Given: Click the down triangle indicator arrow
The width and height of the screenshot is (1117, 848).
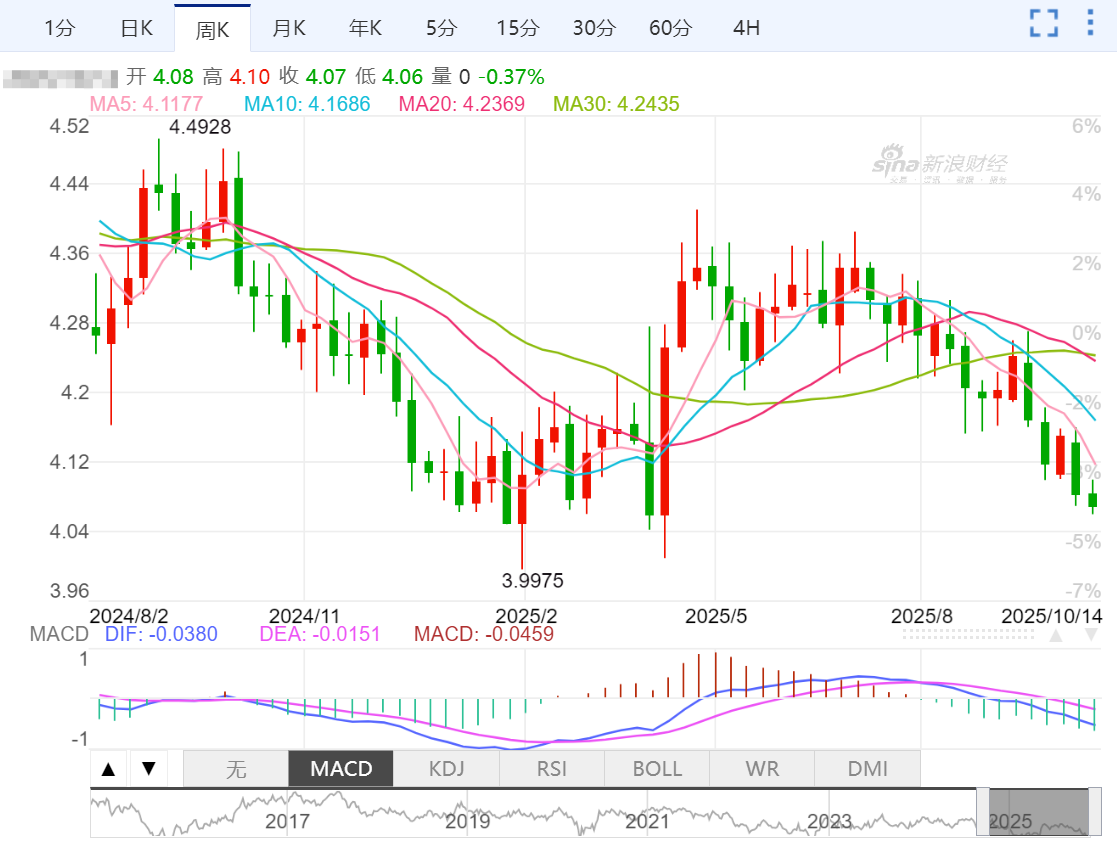Looking at the screenshot, I should click(x=149, y=769).
